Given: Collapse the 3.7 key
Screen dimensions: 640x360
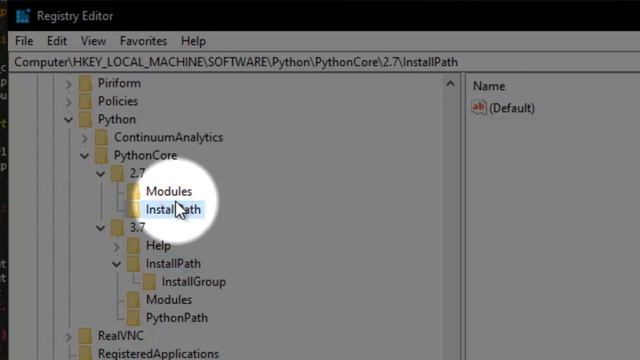Looking at the screenshot, I should tap(100, 228).
